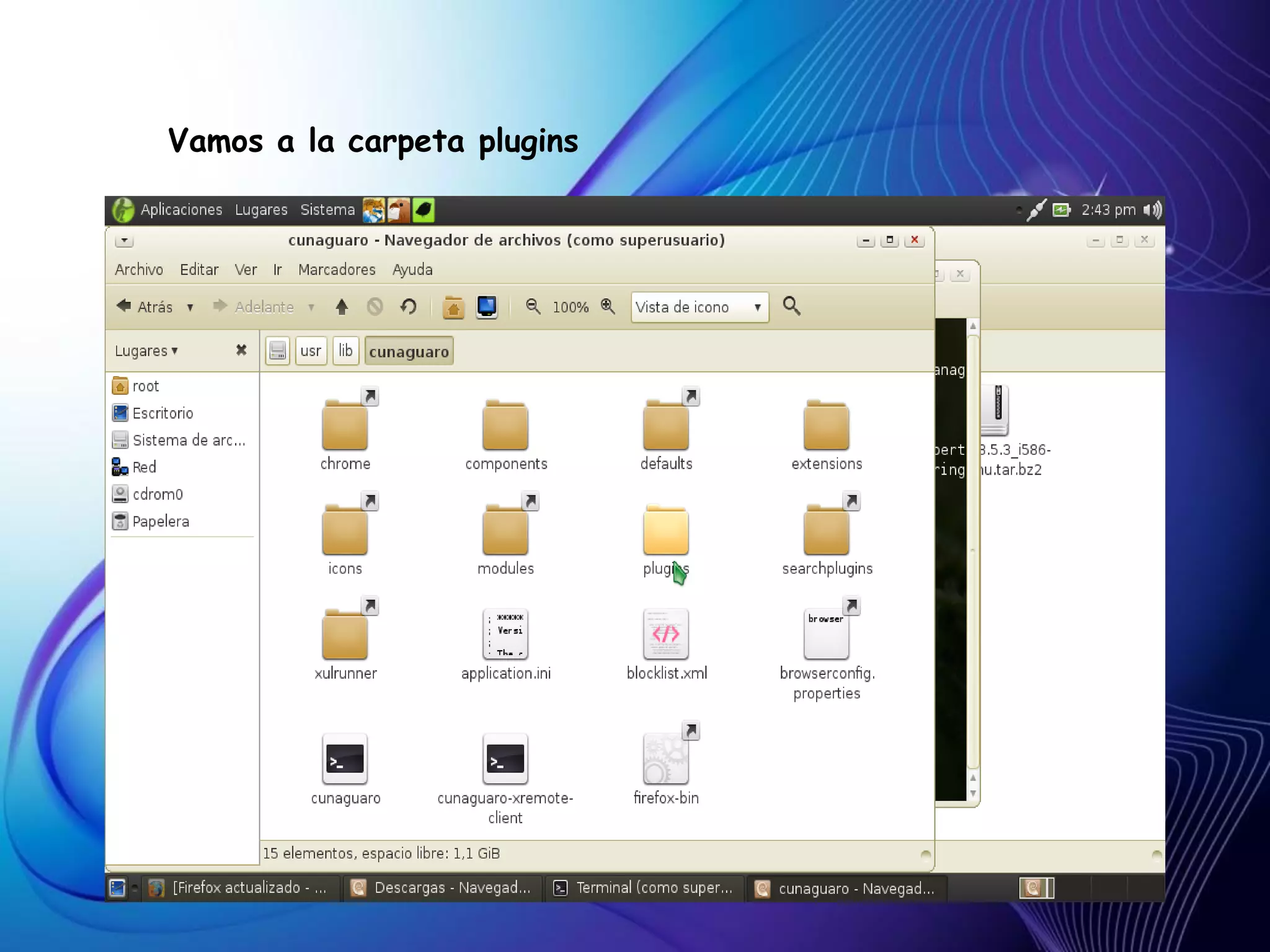Open the Ir menu

point(277,270)
